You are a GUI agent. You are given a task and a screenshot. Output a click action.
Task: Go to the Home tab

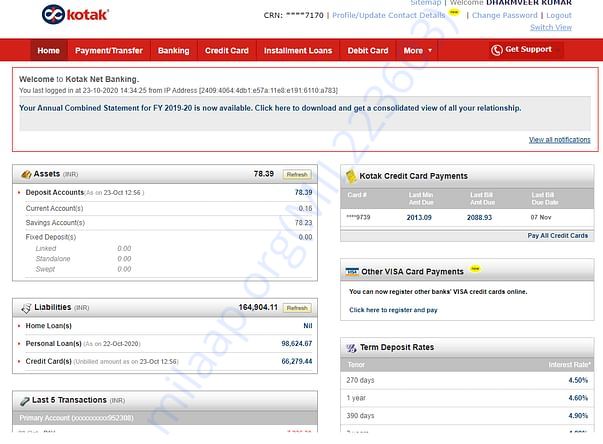click(49, 50)
